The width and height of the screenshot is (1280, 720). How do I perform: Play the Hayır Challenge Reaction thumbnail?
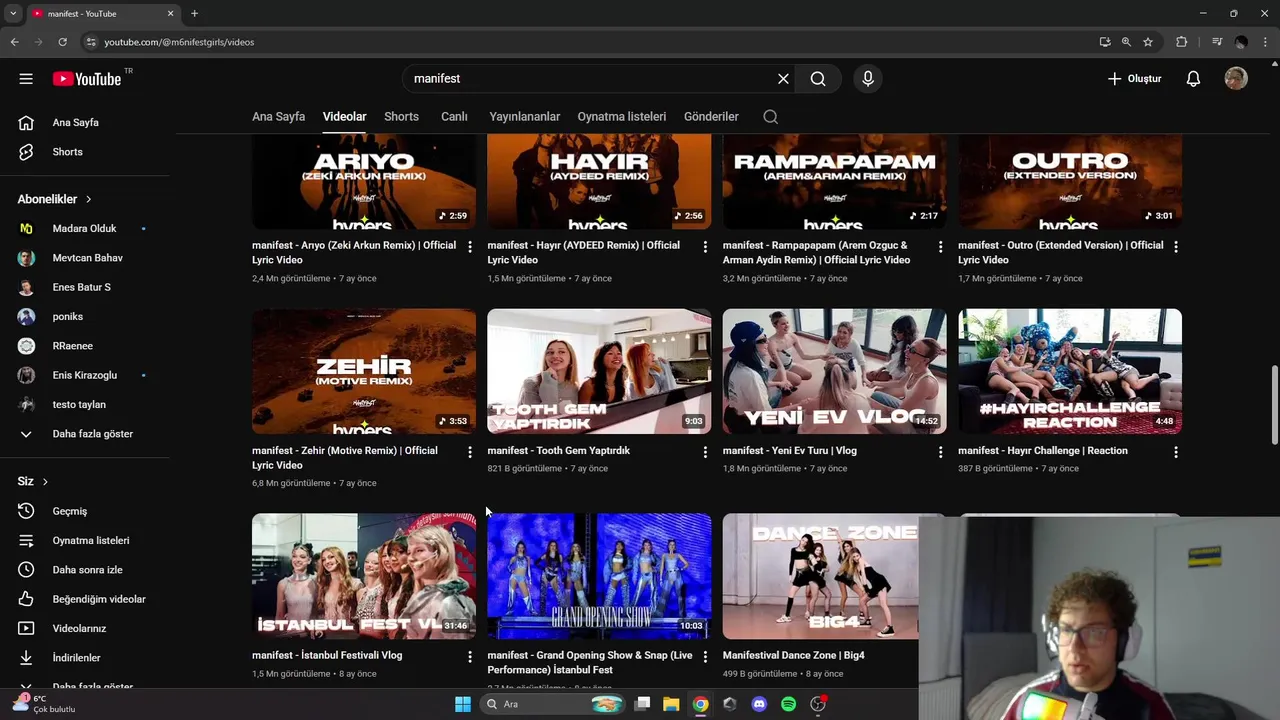coord(1070,371)
